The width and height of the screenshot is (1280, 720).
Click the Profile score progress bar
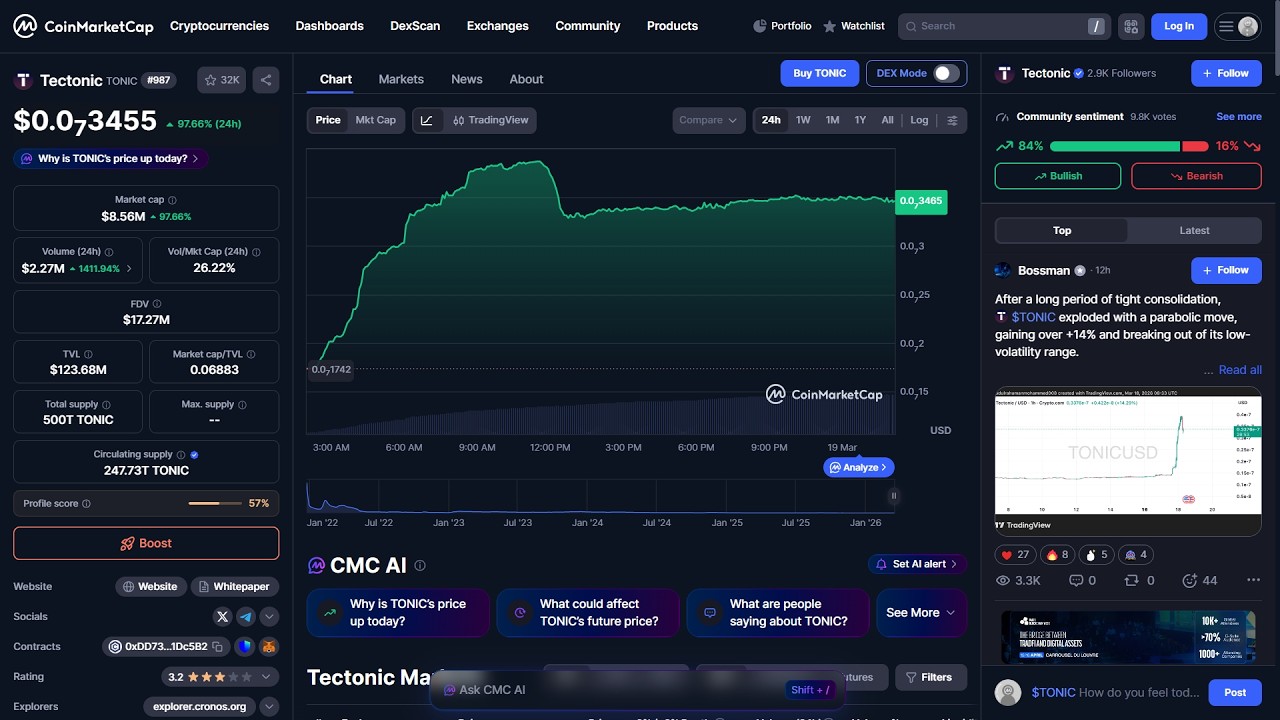[215, 503]
